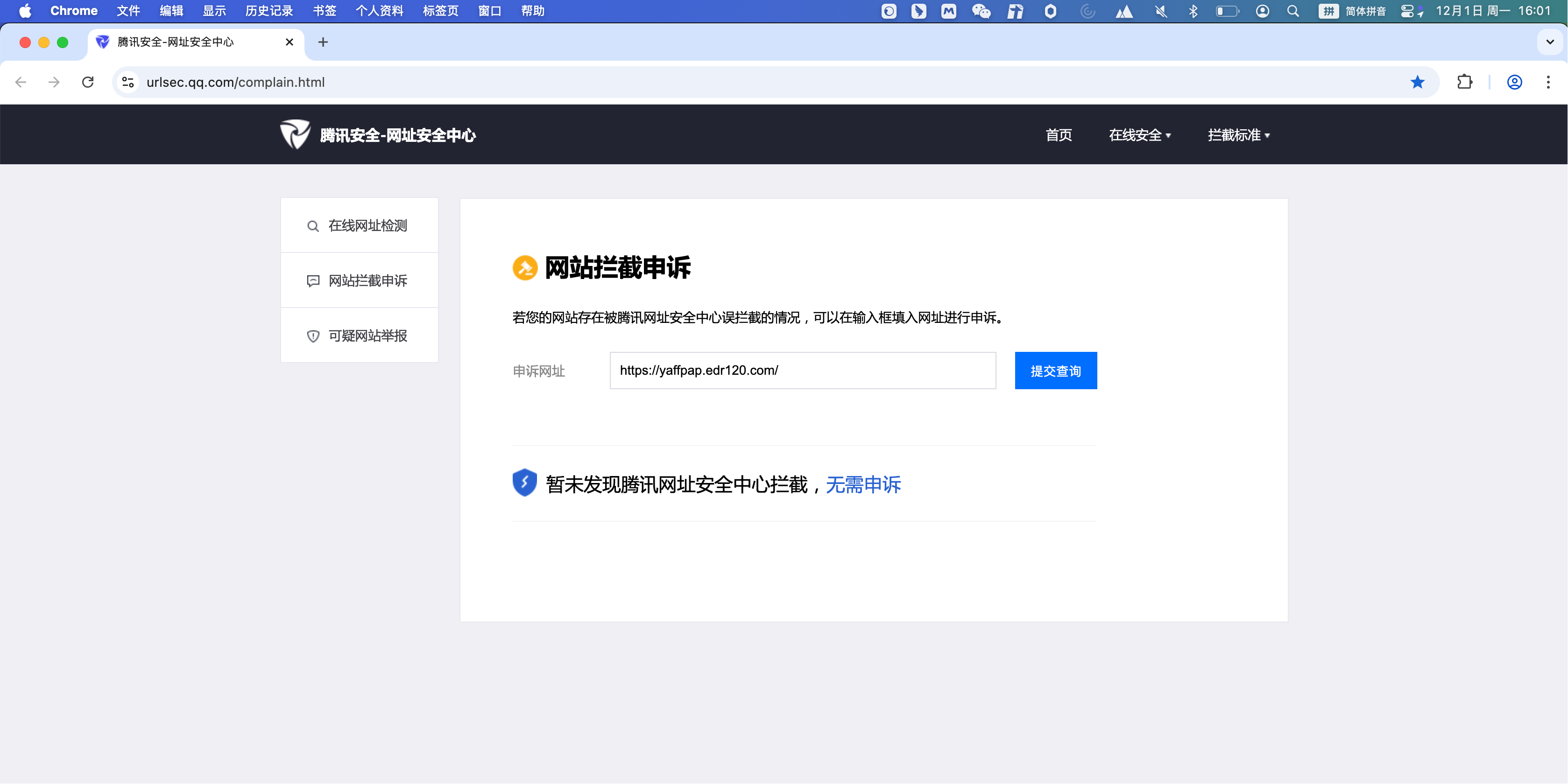Viewport: 1568px width, 784px height.
Task: Open the Chrome extensions puzzle icon
Action: (x=1464, y=82)
